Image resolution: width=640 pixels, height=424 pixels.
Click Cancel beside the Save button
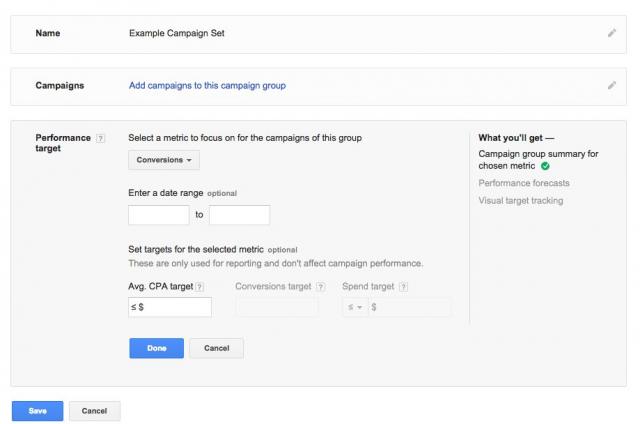(94, 411)
